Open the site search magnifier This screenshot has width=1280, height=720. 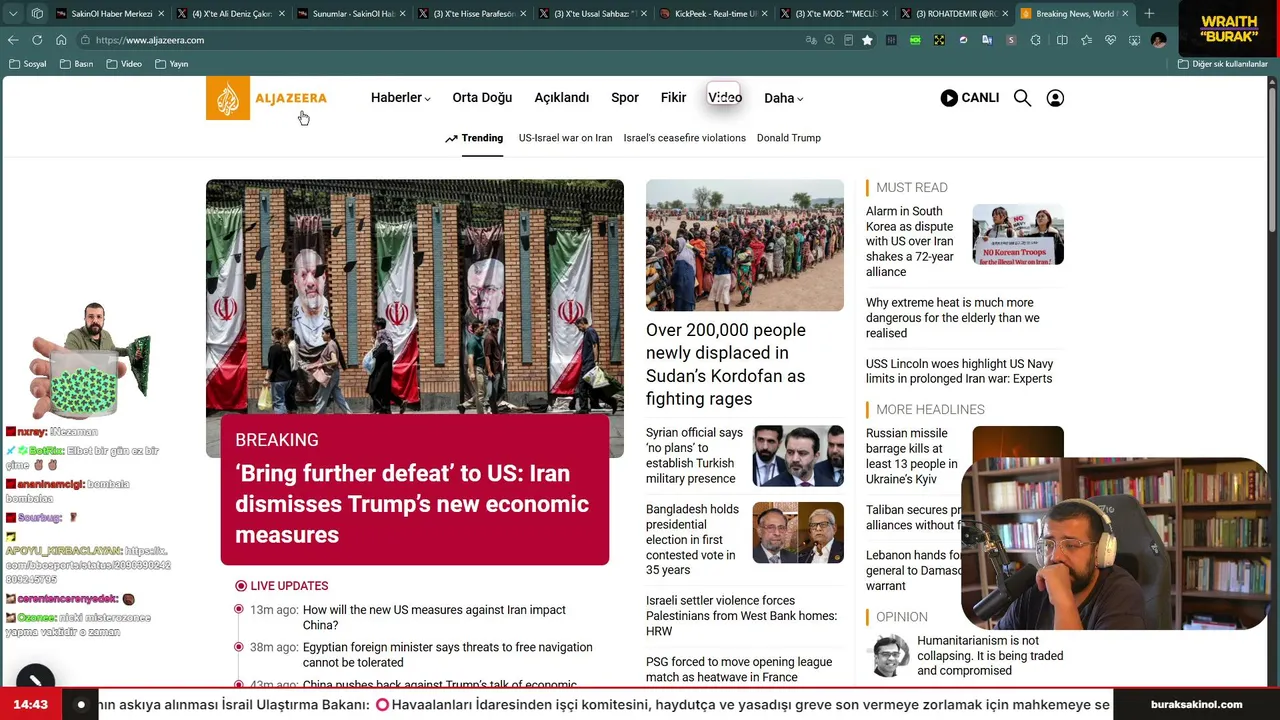click(x=1022, y=98)
